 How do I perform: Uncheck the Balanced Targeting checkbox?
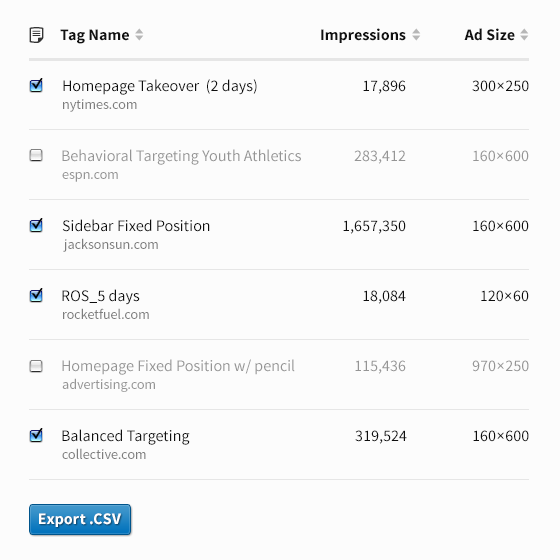click(x=36, y=435)
